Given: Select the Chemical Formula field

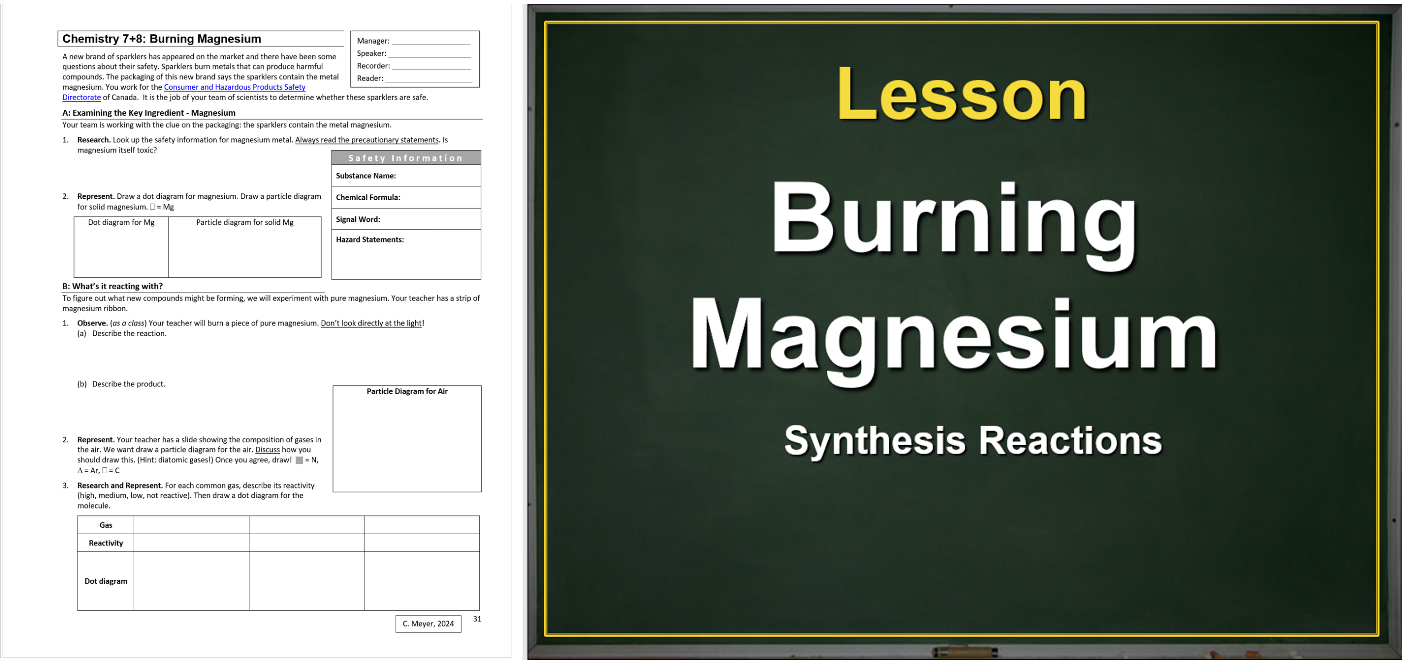Looking at the screenshot, I should click(x=405, y=198).
